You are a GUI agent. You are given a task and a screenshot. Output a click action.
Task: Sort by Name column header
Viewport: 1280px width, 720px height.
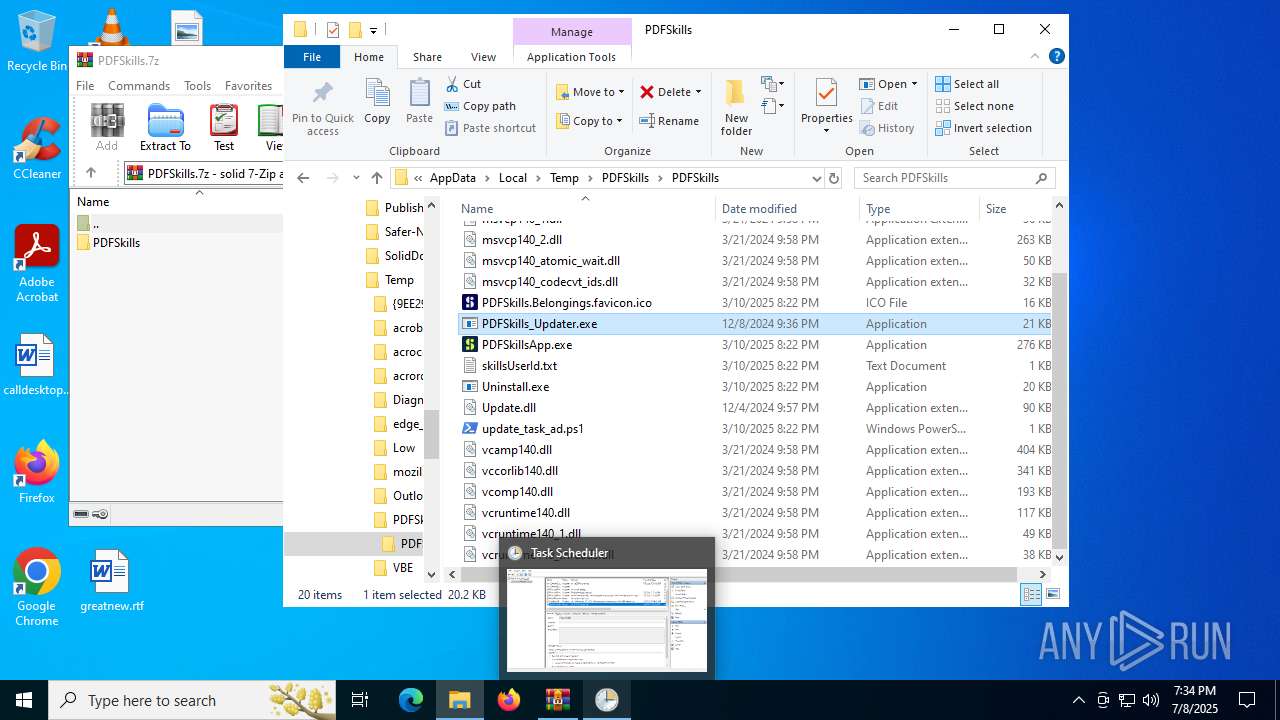pos(585,209)
